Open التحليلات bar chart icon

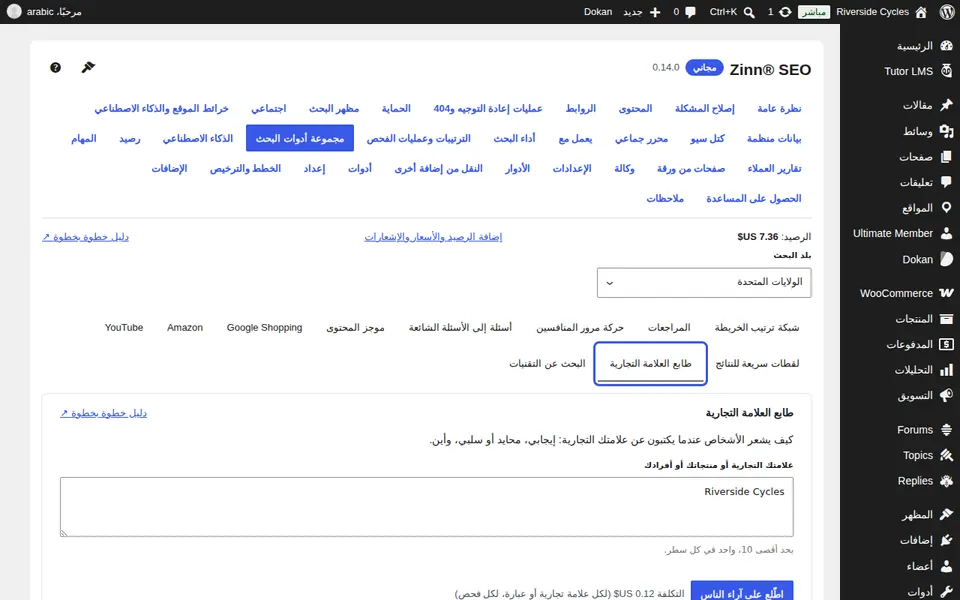[947, 370]
